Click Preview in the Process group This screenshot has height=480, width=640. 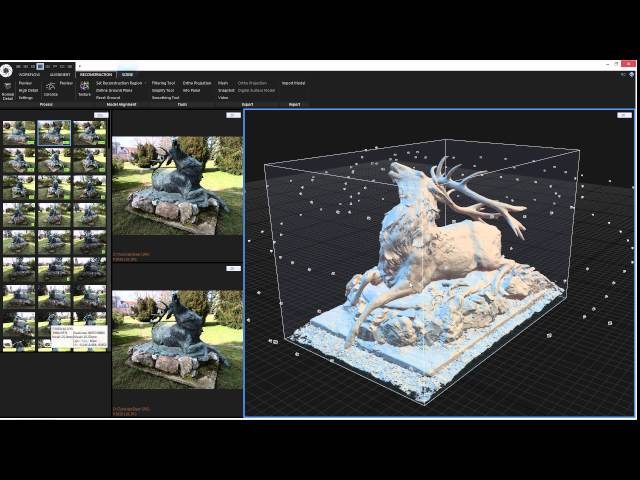pos(25,83)
